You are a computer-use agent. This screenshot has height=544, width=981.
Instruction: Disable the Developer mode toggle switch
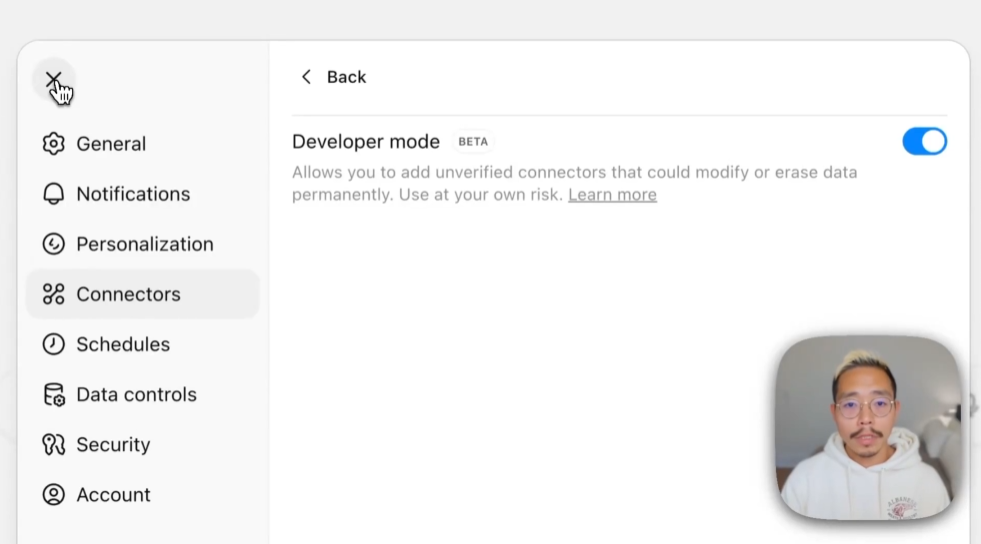[x=924, y=142]
